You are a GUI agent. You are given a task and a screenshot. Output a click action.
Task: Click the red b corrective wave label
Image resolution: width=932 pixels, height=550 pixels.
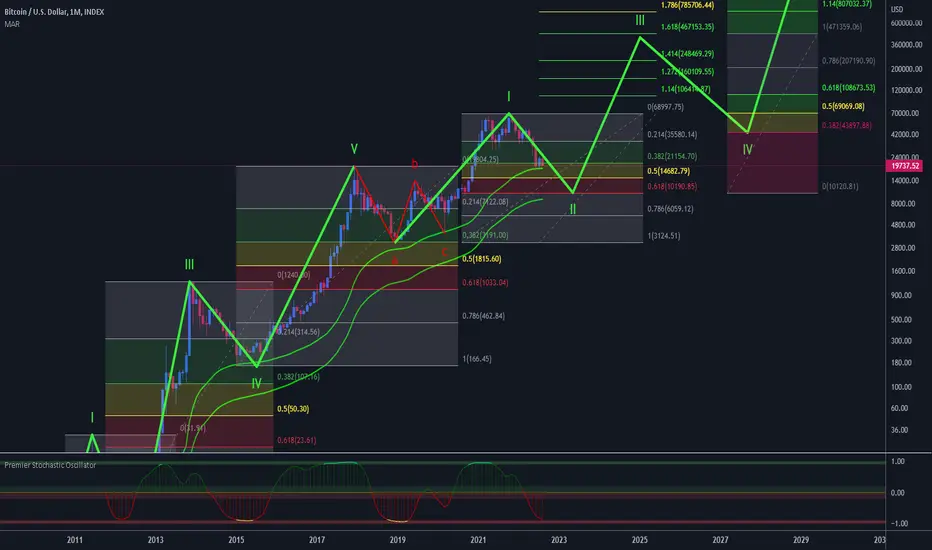414,164
